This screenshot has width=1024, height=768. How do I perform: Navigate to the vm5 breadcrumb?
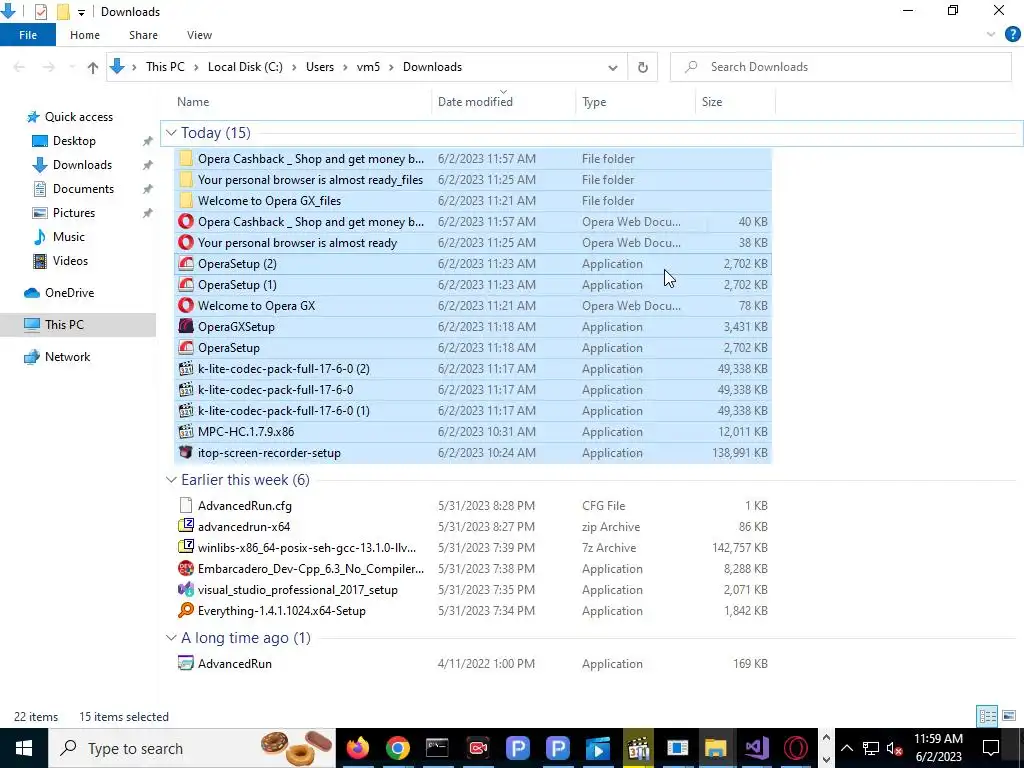[x=368, y=67]
